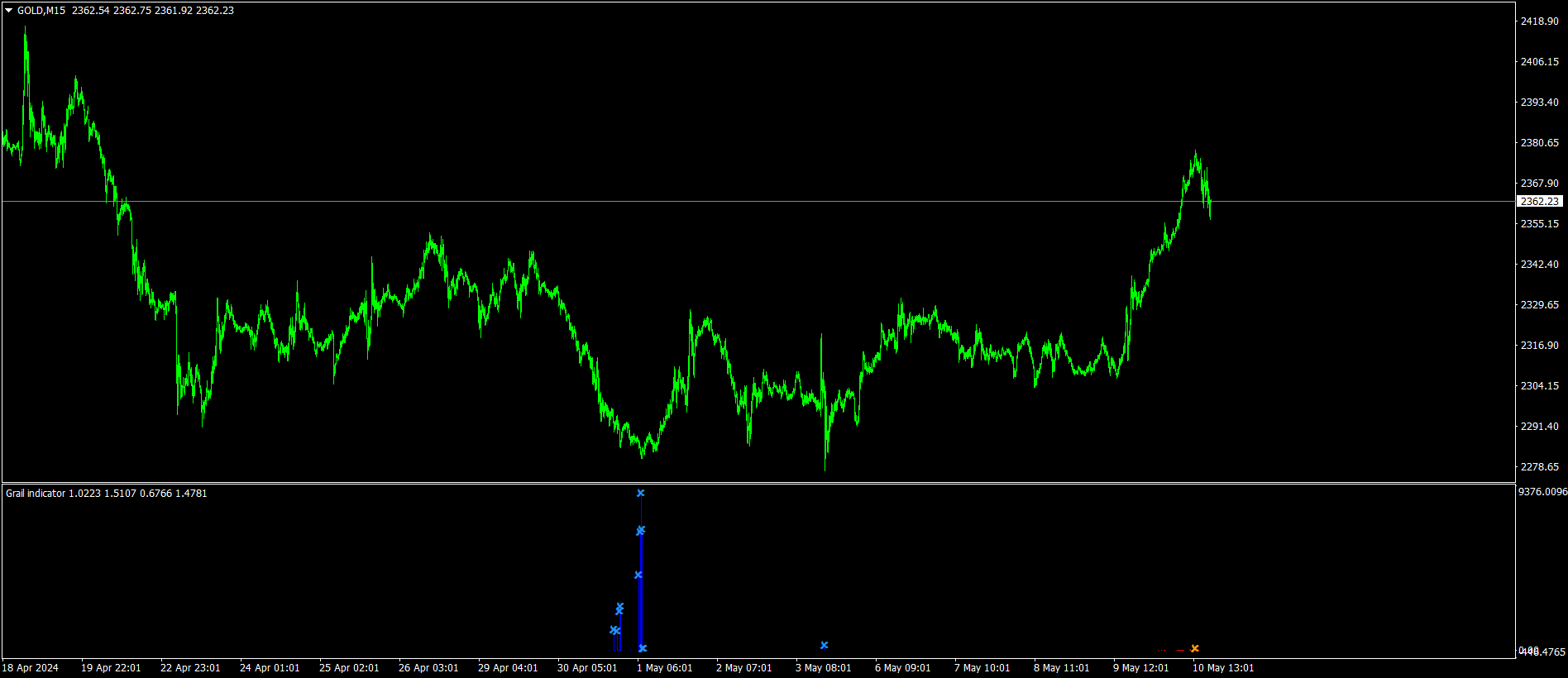Click the 25 Apr 02:01 time label

349,668
